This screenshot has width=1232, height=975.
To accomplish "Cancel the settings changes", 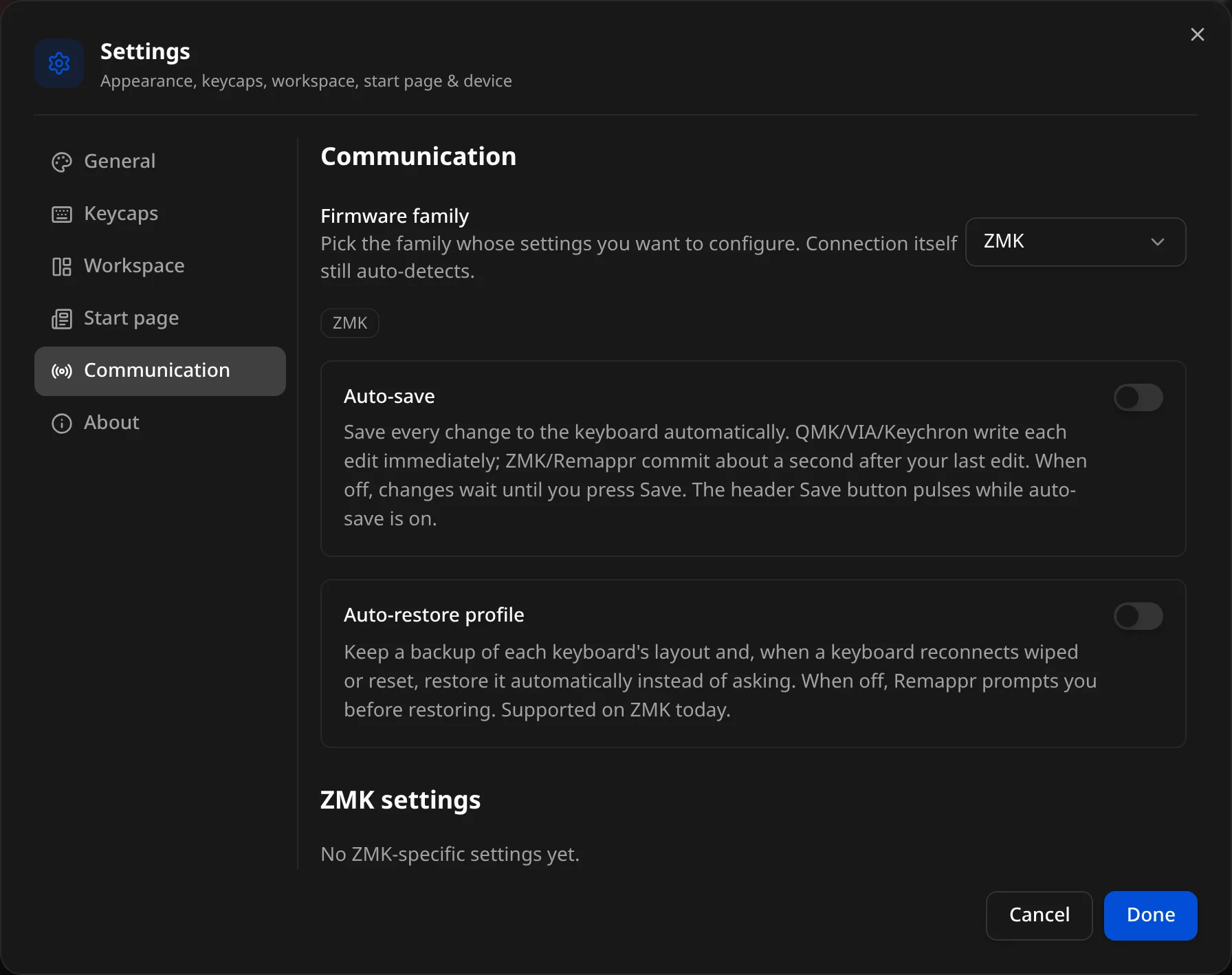I will [1039, 915].
